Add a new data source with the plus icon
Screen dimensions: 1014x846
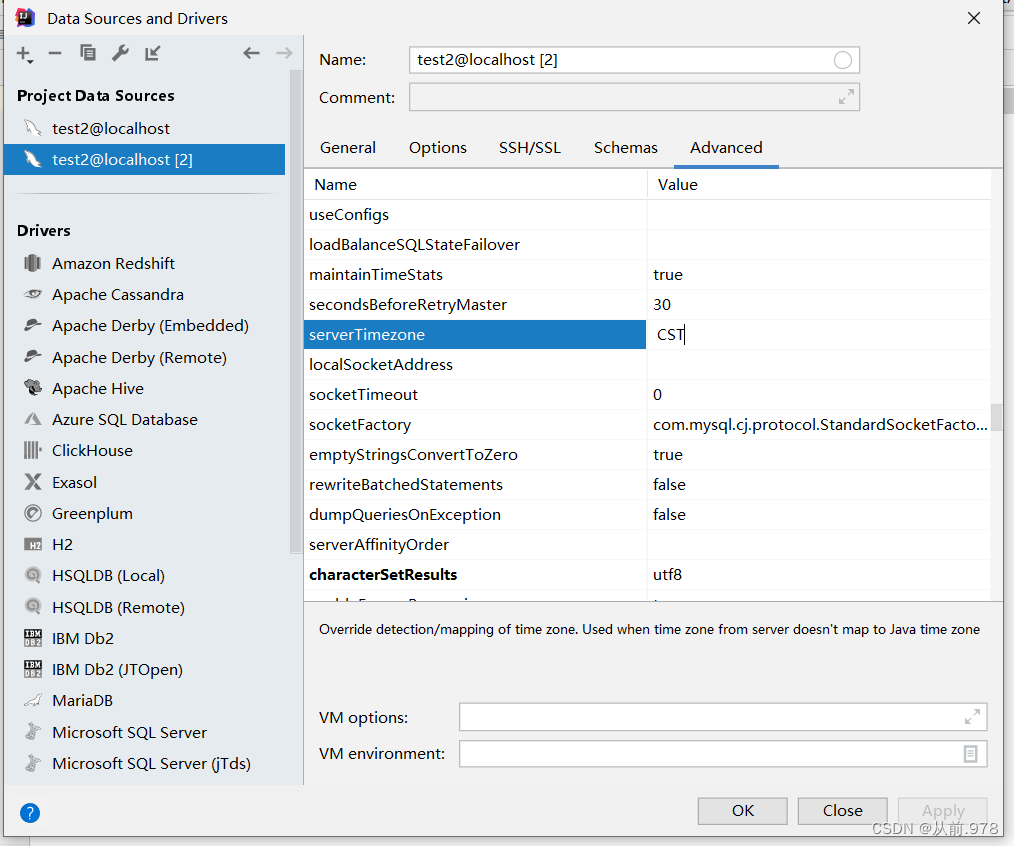click(x=24, y=54)
